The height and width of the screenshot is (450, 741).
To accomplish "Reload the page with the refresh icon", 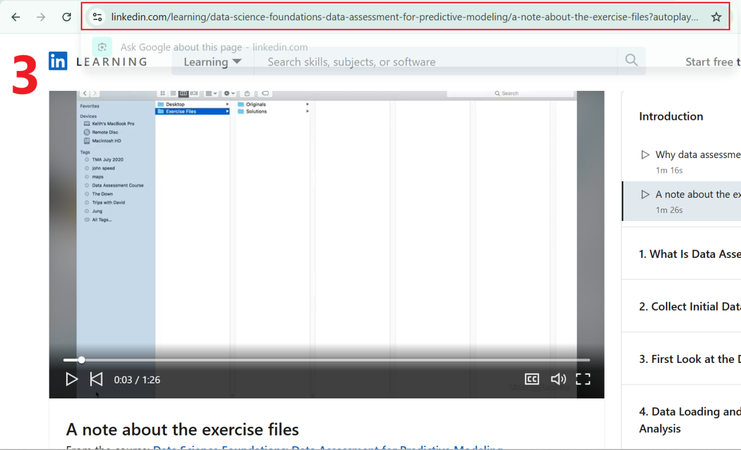I will 67,17.
